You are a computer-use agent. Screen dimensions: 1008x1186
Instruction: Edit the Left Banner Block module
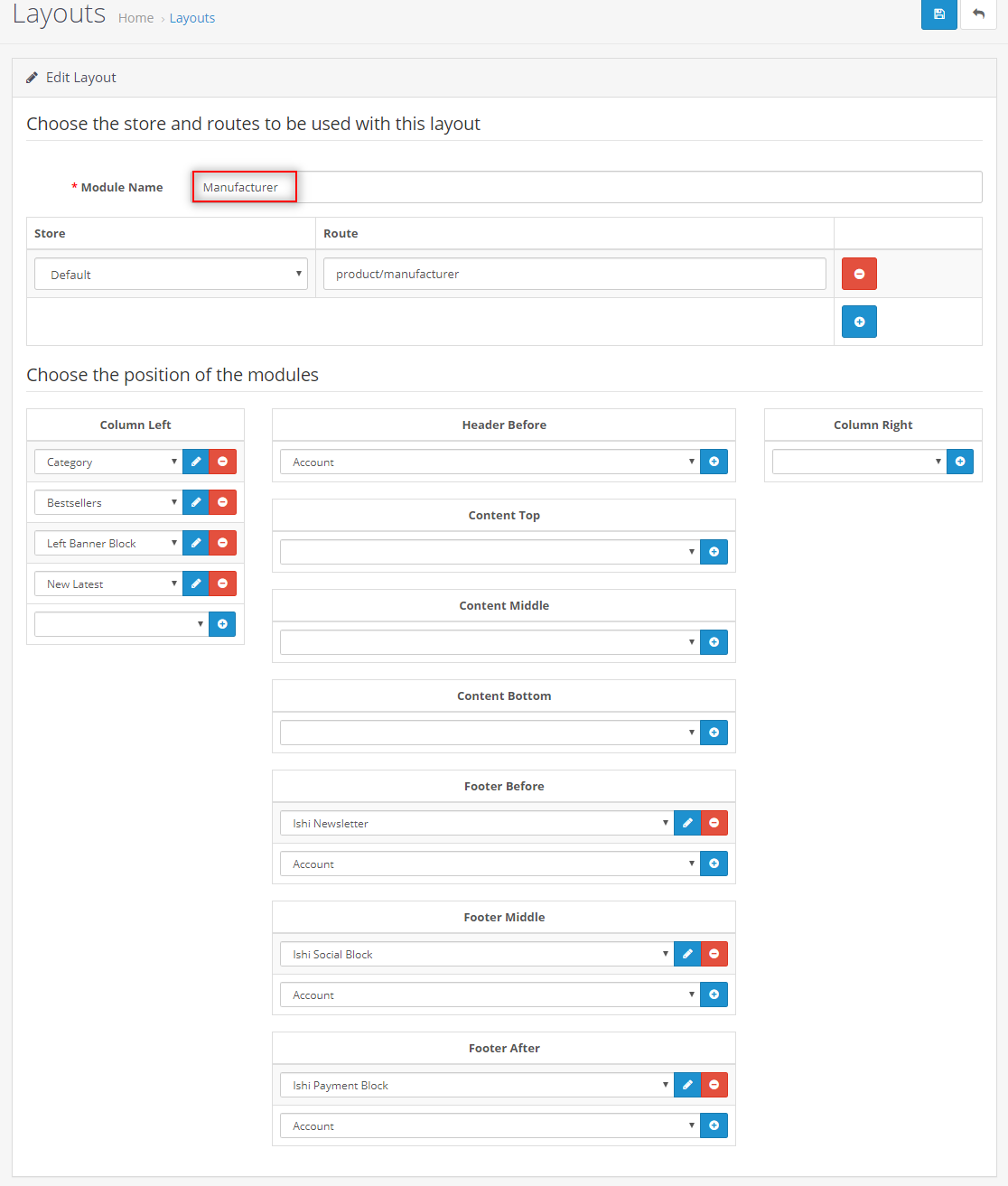click(x=196, y=543)
